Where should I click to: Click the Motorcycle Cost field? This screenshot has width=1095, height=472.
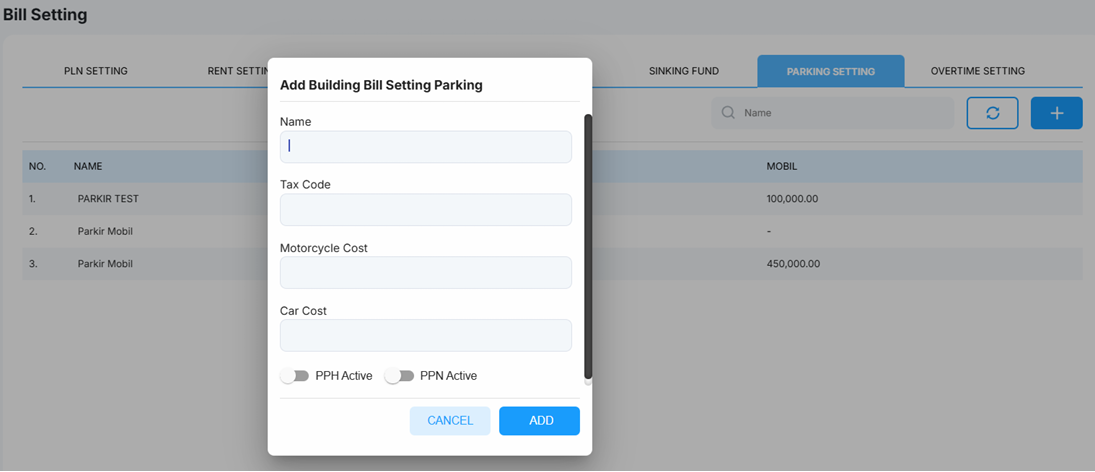[426, 272]
